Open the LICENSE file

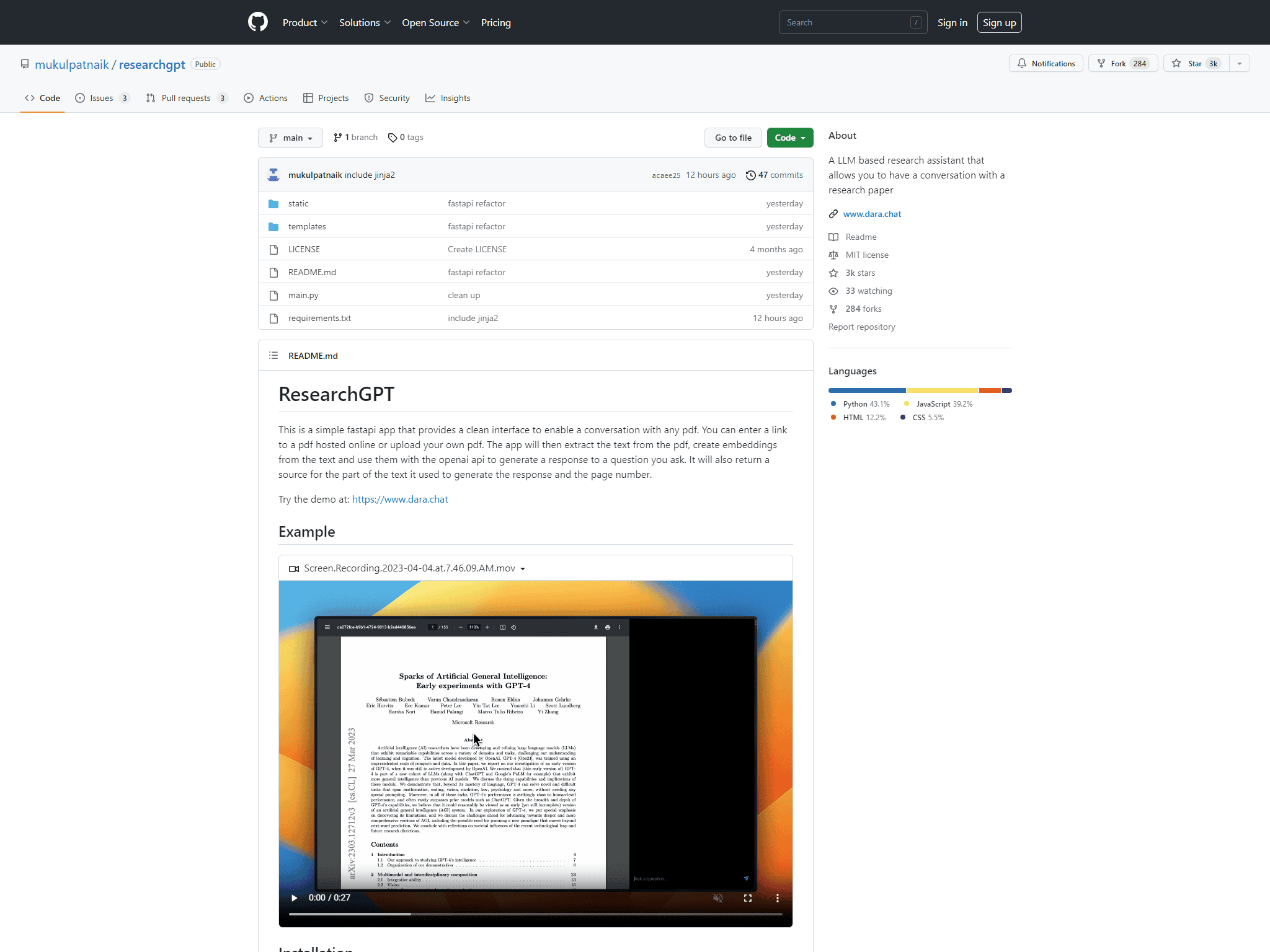coord(304,249)
